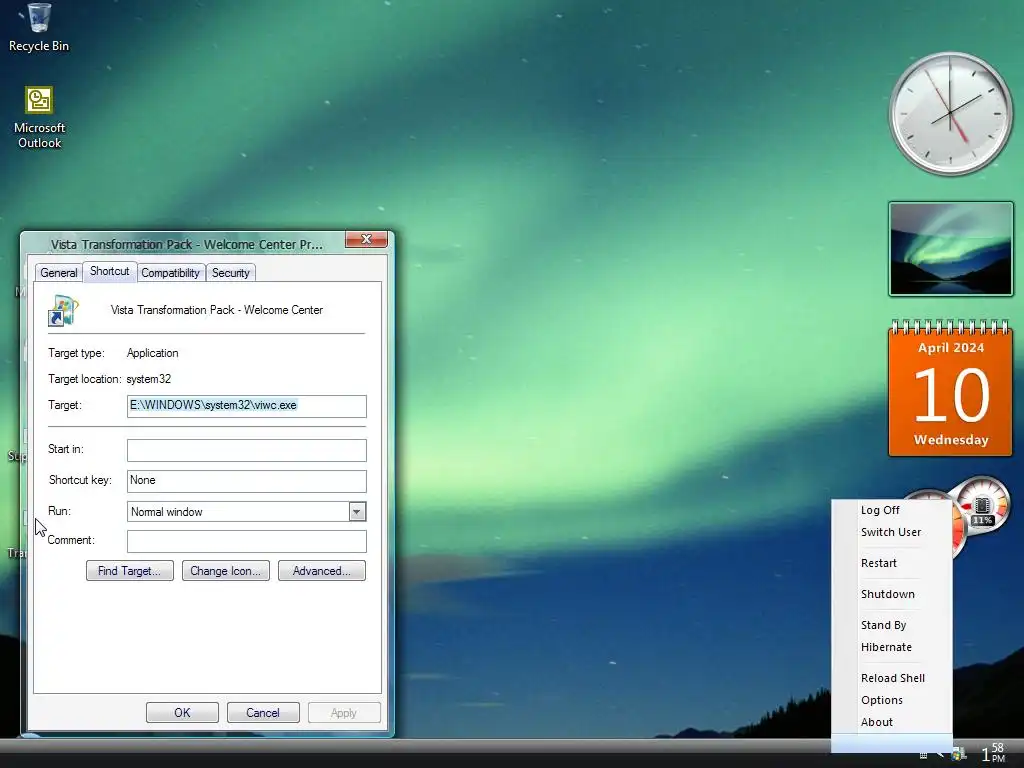Open the Recycle Bin desktop icon
The width and height of the screenshot is (1024, 768).
pyautogui.click(x=39, y=27)
